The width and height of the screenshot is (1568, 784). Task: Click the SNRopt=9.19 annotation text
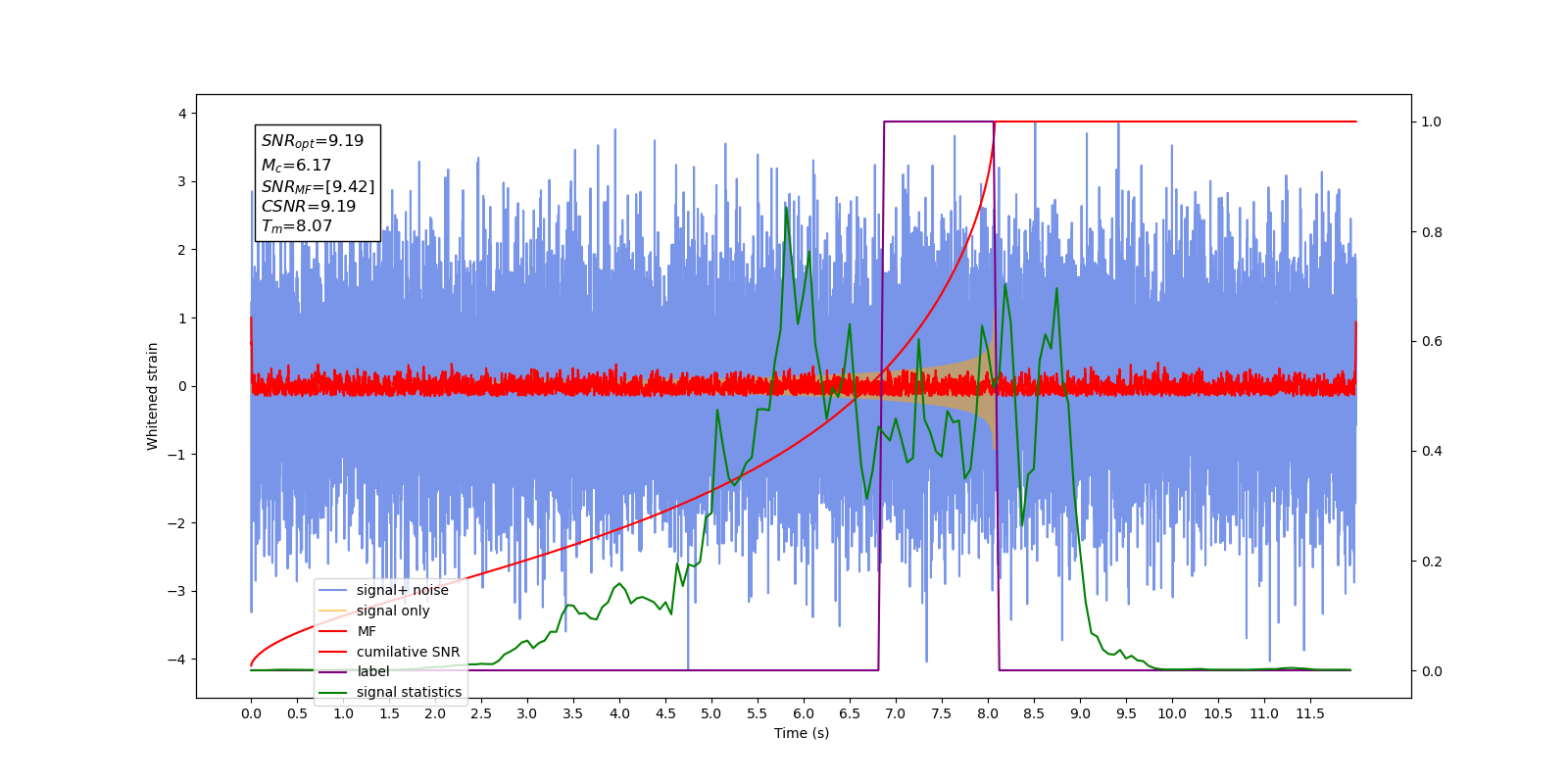coord(313,141)
